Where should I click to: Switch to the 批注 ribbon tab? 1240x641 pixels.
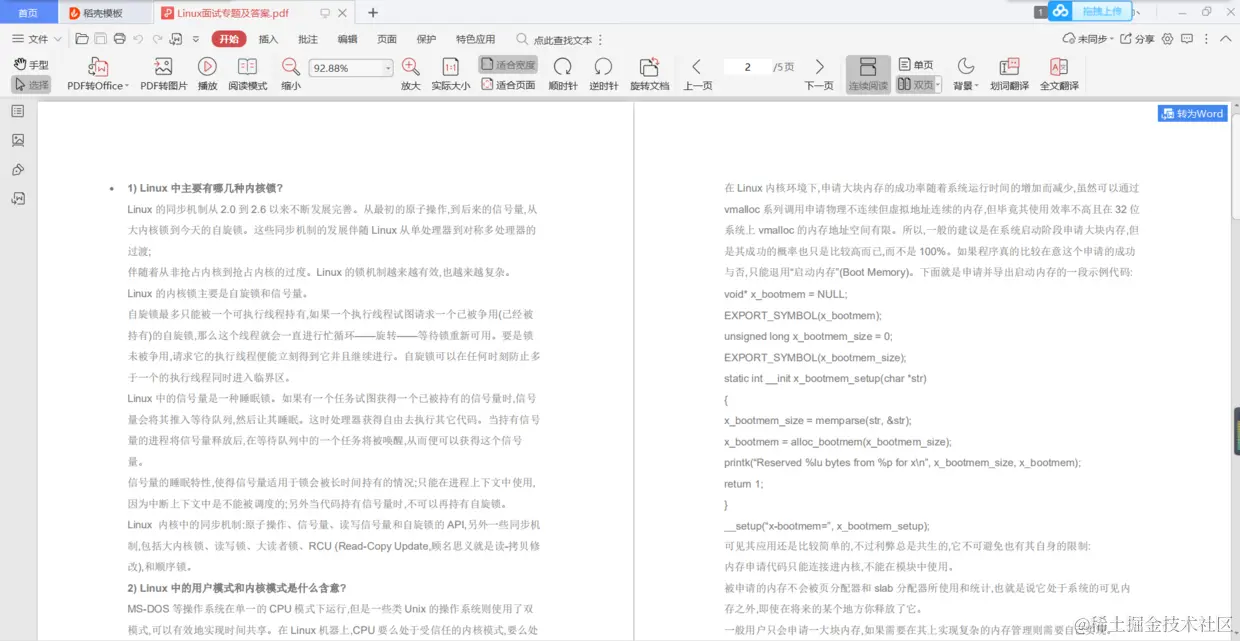pyautogui.click(x=308, y=39)
